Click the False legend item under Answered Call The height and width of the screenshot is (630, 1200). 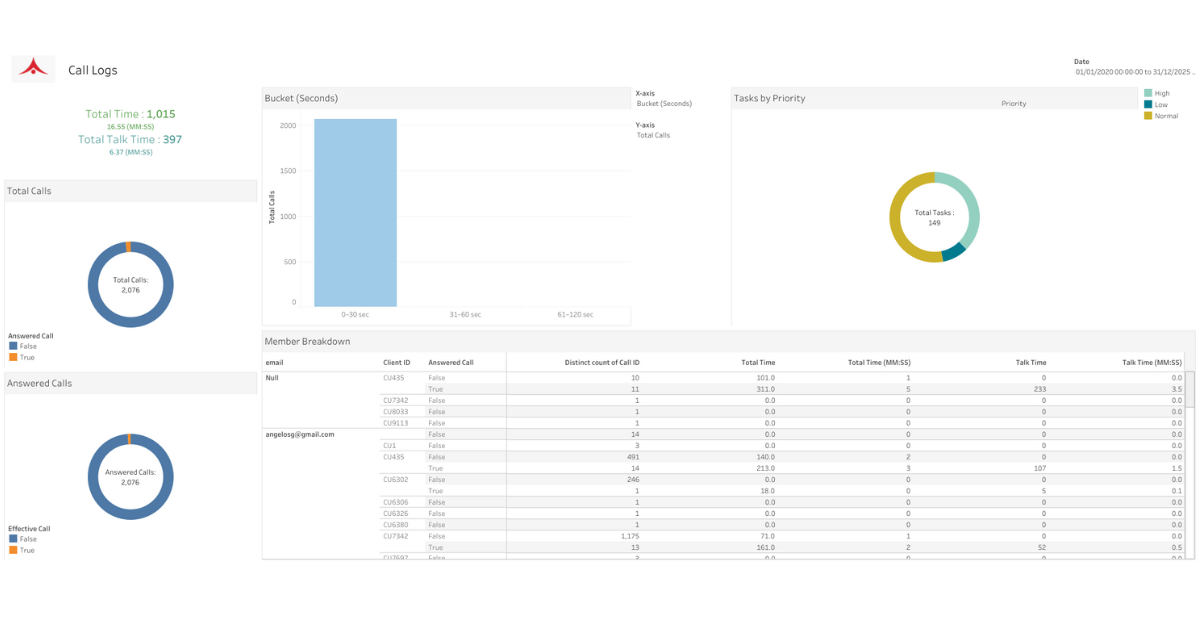coord(23,346)
